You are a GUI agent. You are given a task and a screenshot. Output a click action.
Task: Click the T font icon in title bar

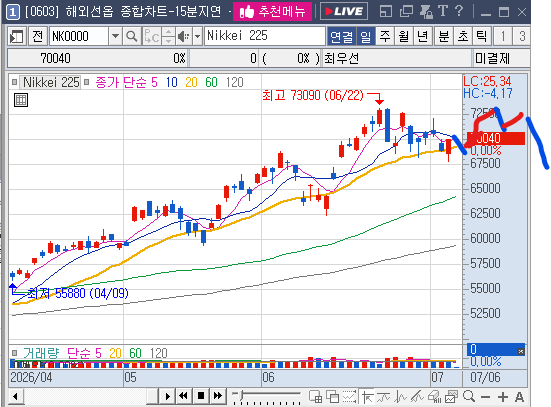click(x=443, y=11)
